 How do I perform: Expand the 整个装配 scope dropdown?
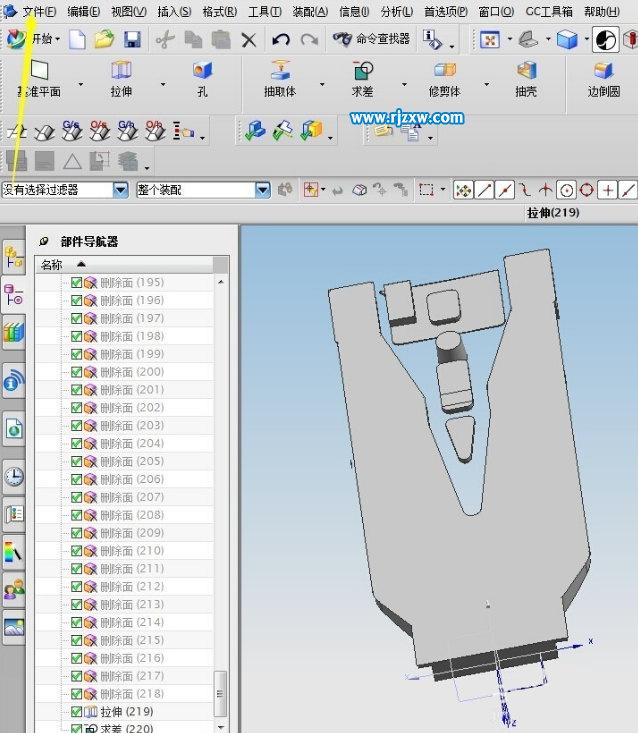pyautogui.click(x=263, y=190)
